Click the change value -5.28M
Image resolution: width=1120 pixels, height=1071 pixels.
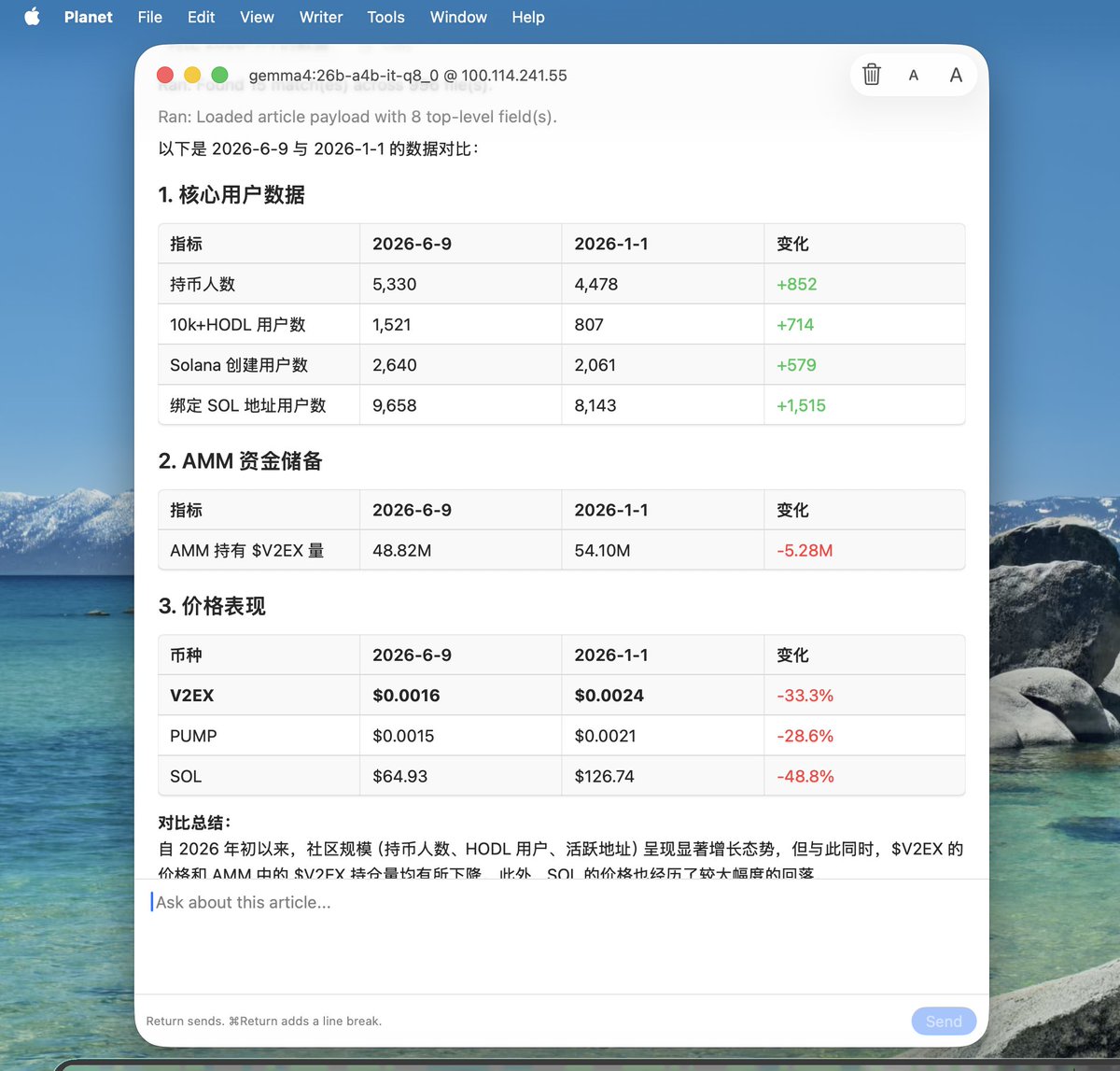pos(805,551)
